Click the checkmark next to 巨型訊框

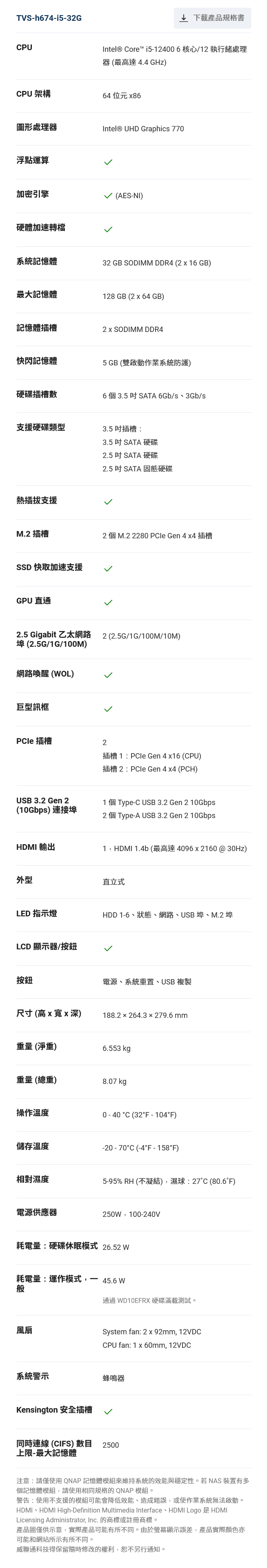108,709
